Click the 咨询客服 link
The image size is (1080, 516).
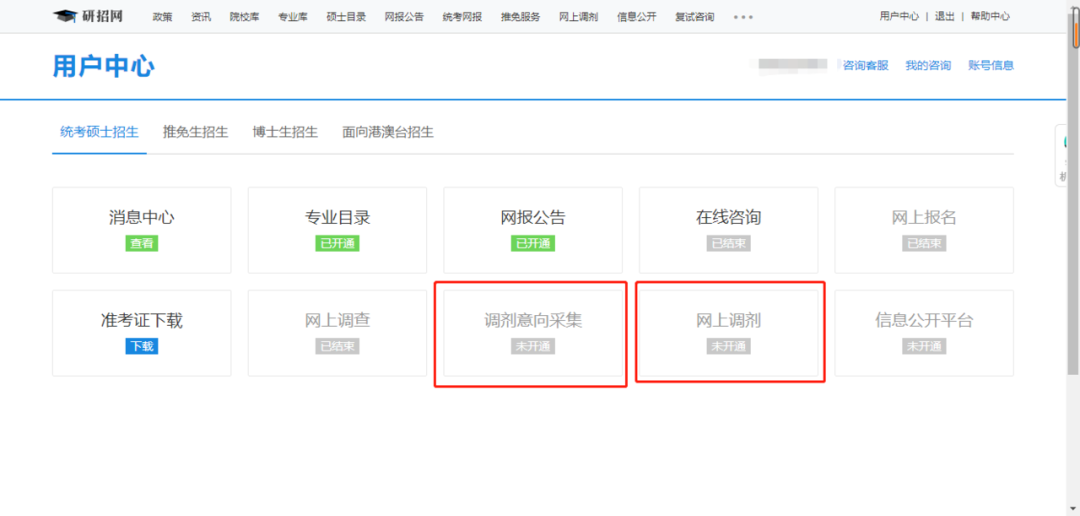(865, 66)
